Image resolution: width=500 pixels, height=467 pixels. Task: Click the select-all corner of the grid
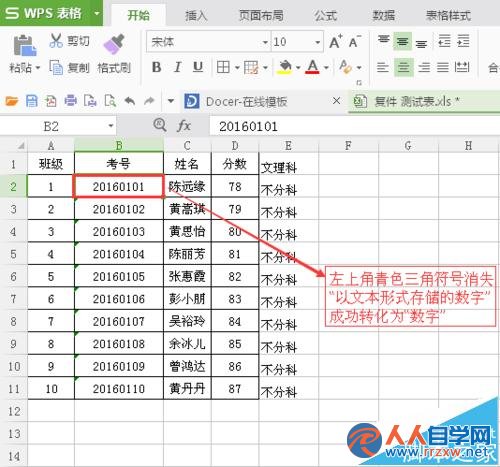21,145
